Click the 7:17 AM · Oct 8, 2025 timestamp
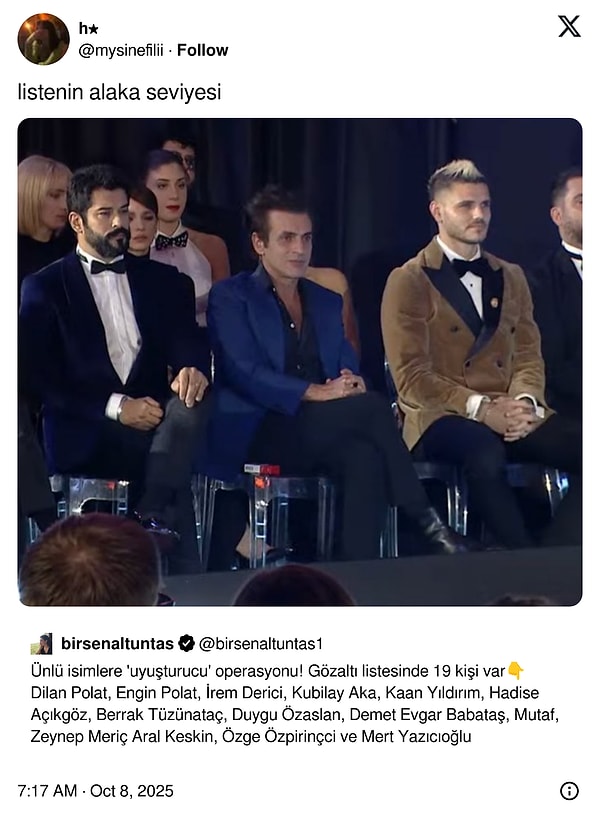Image resolution: width=600 pixels, height=821 pixels. (x=95, y=791)
